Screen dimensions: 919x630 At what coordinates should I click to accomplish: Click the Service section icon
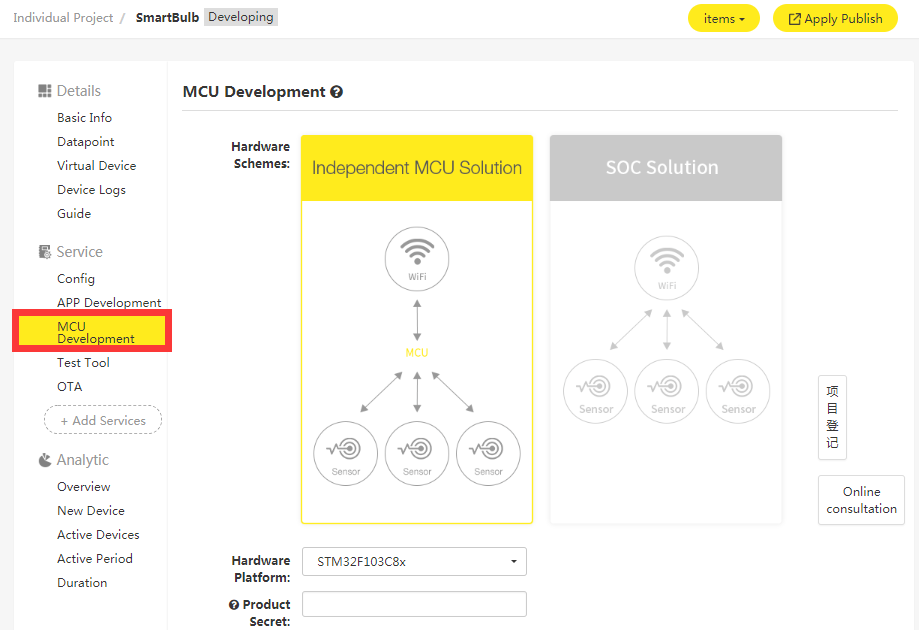(44, 251)
